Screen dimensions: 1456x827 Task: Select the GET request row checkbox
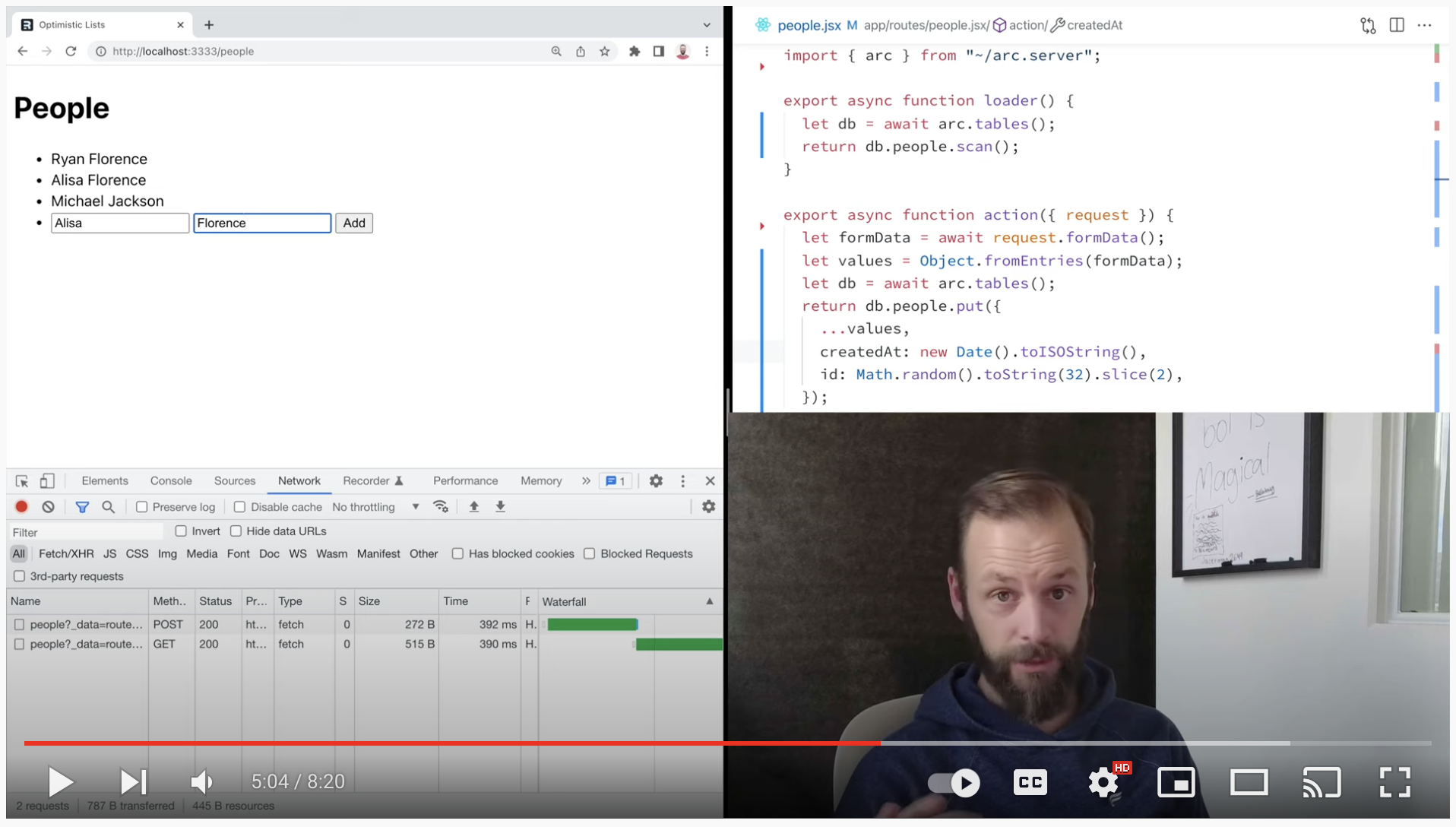coord(20,645)
